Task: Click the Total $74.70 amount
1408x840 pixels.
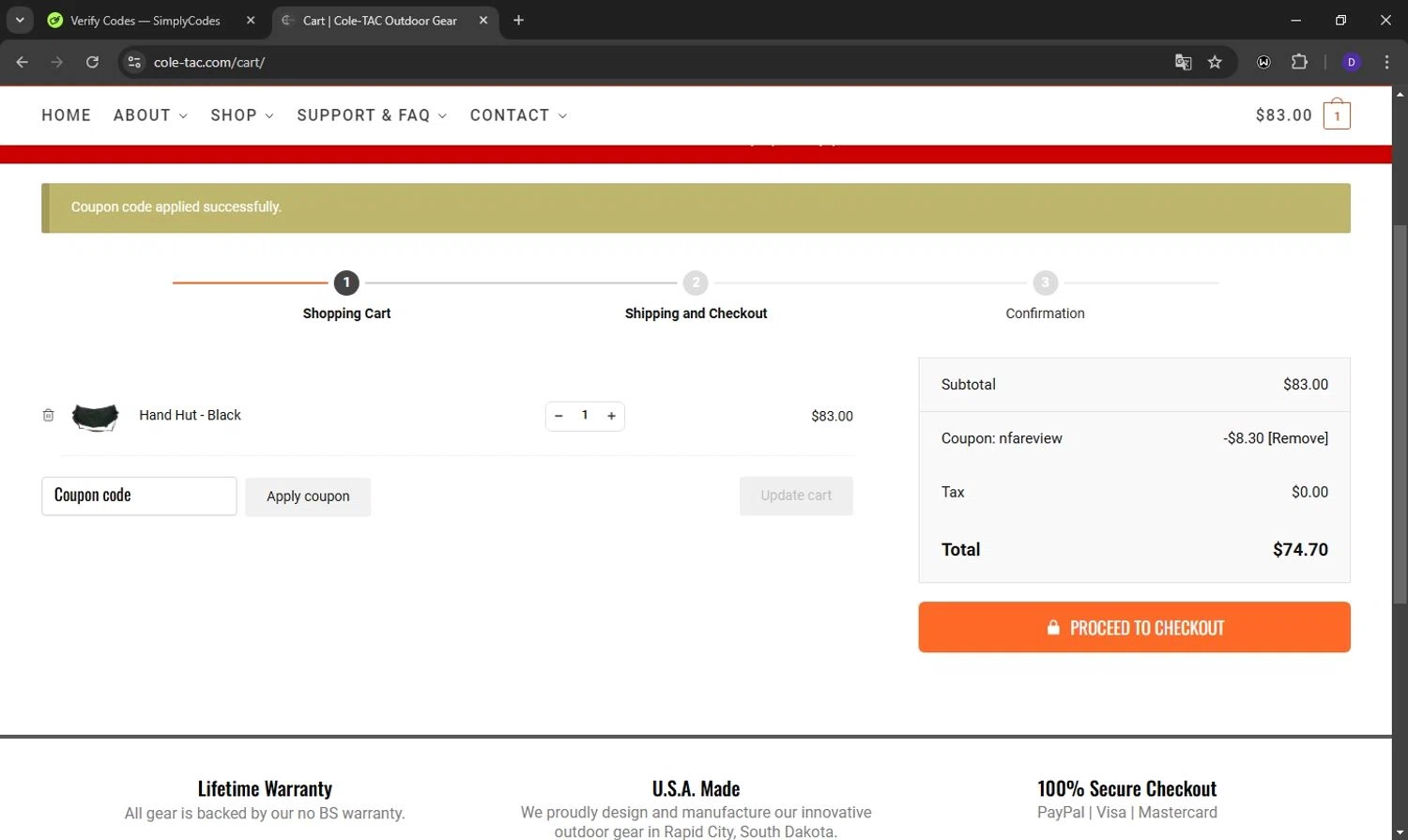Action: point(1300,550)
